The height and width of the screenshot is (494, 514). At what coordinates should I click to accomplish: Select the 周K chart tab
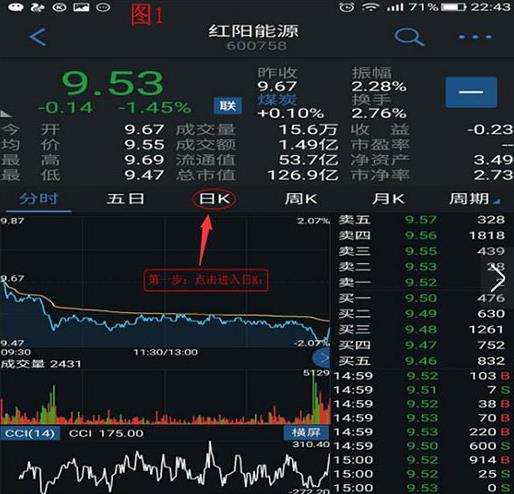point(301,199)
